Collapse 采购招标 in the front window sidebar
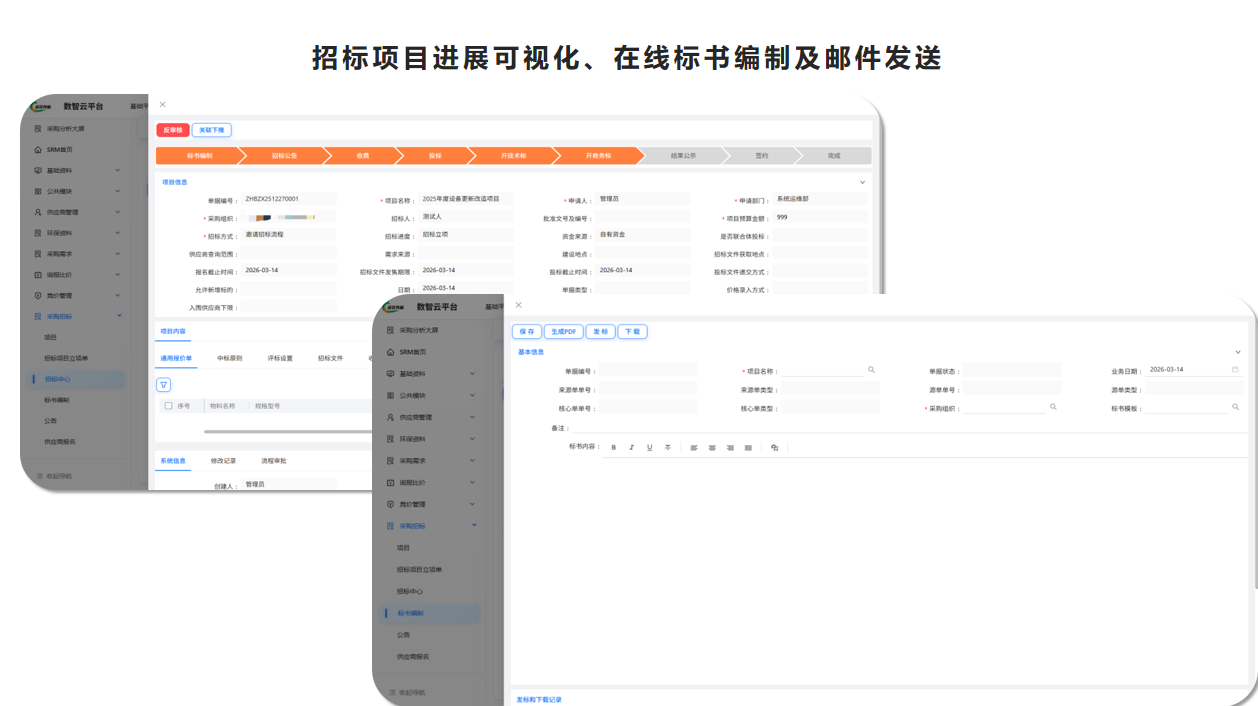Image resolution: width=1258 pixels, height=706 pixels. [473, 525]
